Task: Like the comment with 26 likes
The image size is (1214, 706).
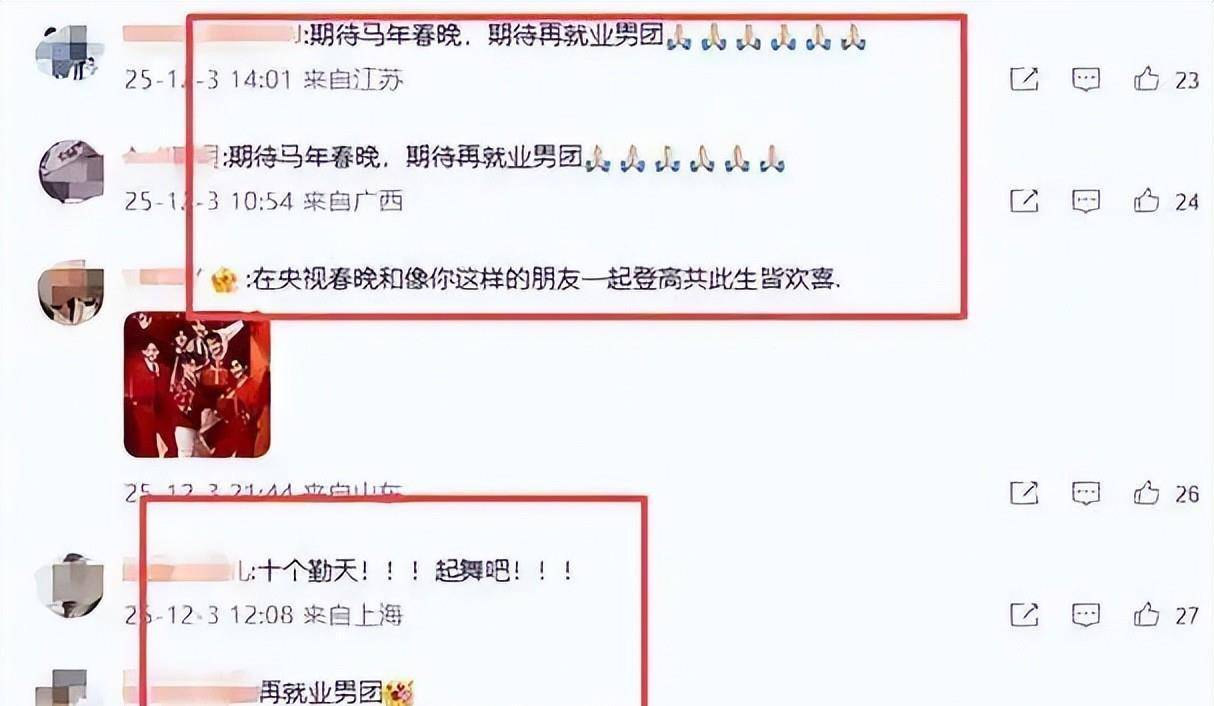Action: pos(1147,493)
